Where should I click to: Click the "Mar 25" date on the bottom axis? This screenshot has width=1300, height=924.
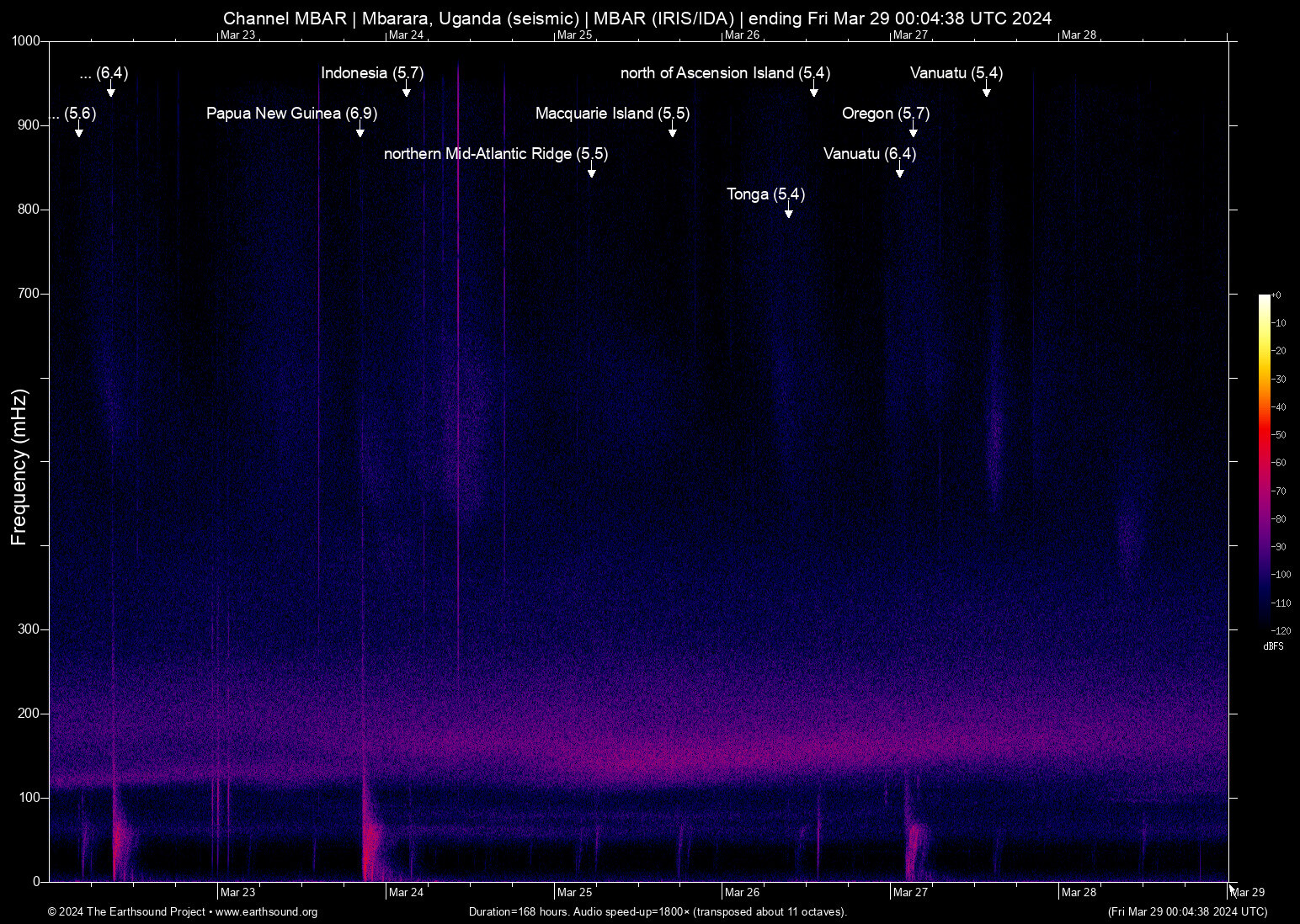point(574,892)
